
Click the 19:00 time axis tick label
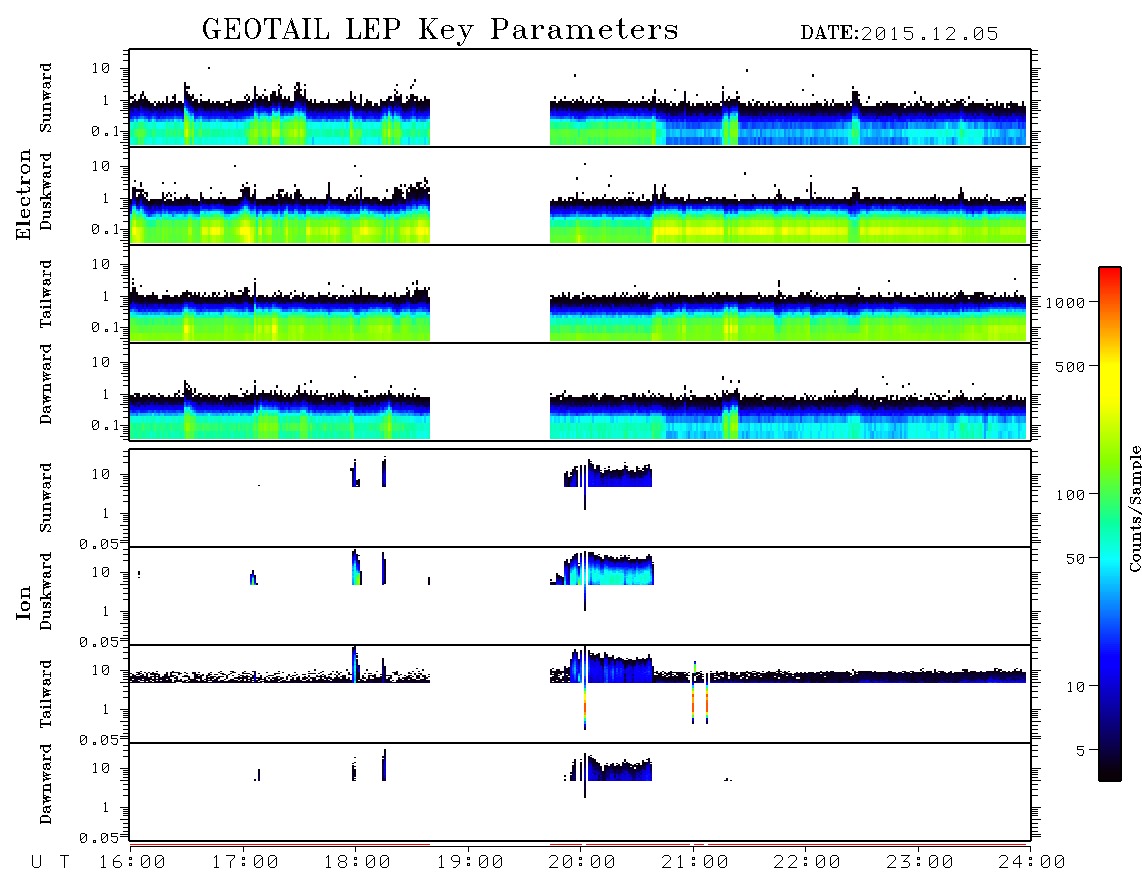tap(470, 863)
